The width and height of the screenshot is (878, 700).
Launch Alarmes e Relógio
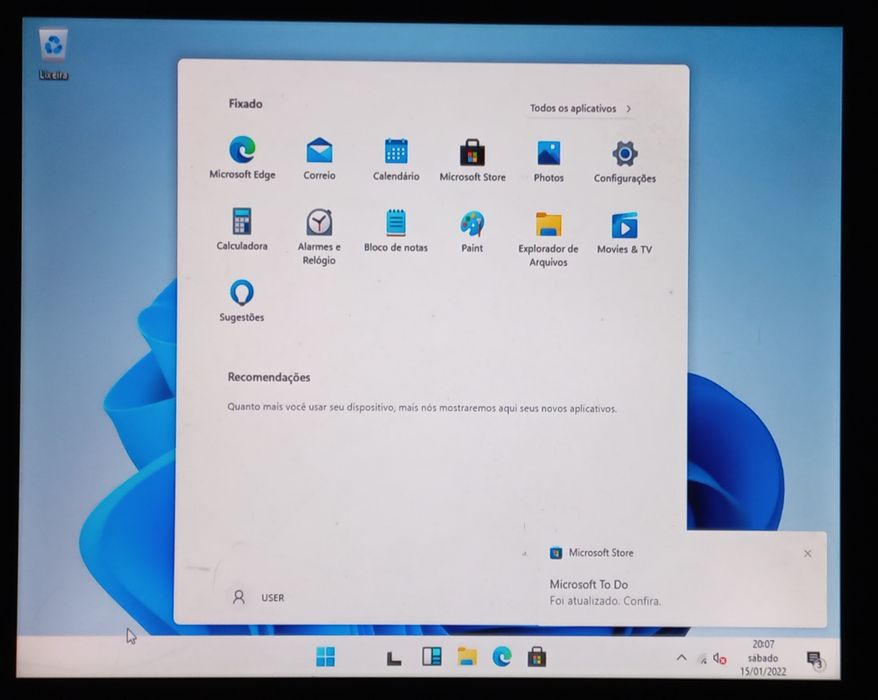coord(319,236)
